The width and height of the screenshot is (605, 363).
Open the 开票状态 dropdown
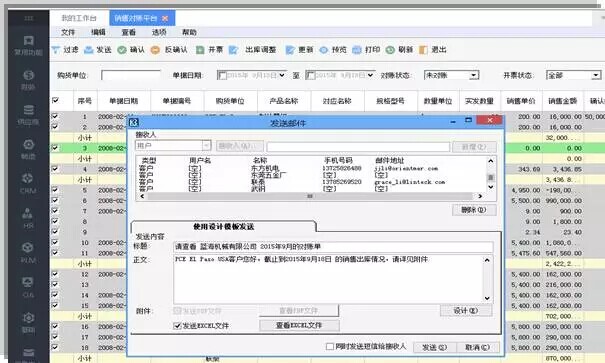(596, 75)
